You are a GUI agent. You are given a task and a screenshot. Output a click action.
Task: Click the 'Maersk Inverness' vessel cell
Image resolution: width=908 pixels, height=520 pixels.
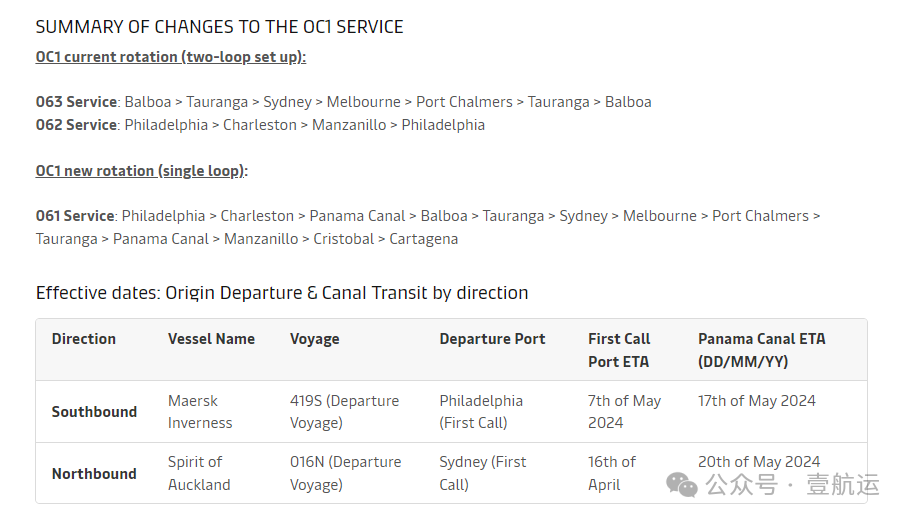coord(200,412)
